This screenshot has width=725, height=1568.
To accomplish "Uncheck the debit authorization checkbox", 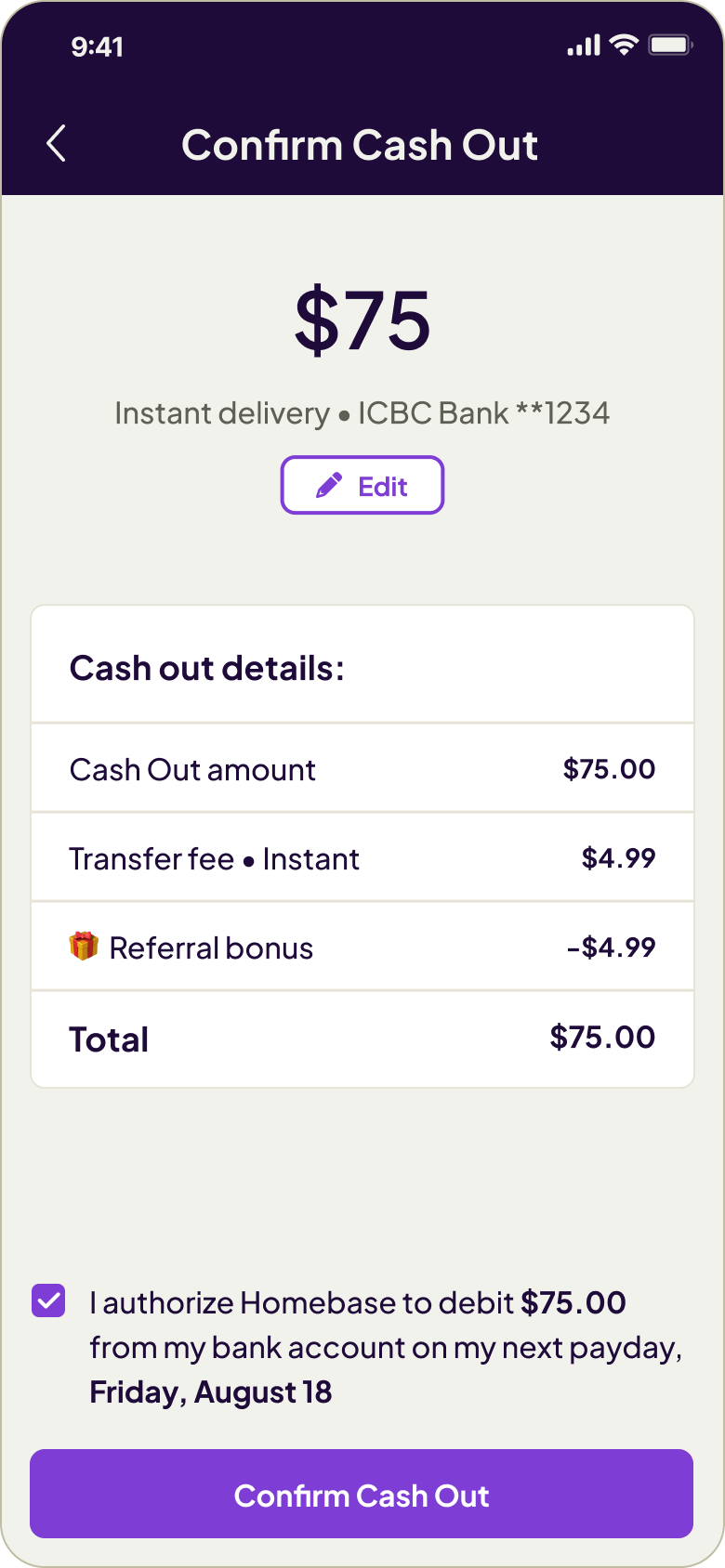I will 48,1300.
